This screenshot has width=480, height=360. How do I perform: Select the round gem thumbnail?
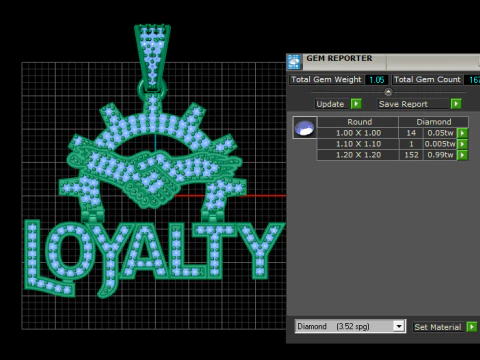pyautogui.click(x=305, y=127)
